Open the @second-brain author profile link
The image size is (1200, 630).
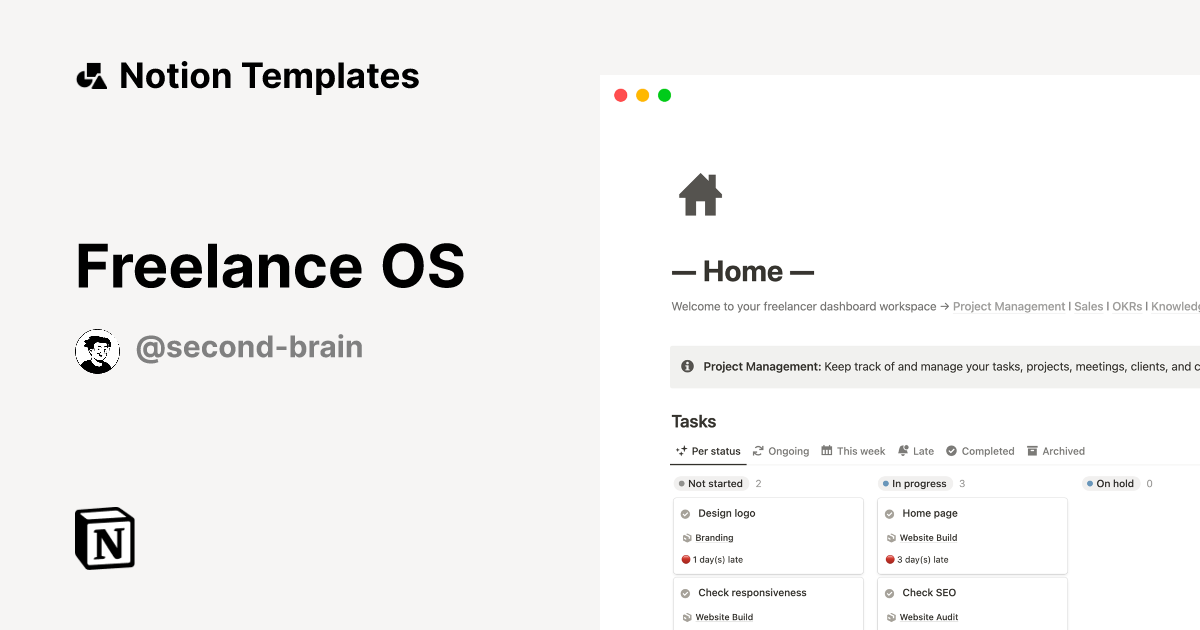tap(249, 348)
